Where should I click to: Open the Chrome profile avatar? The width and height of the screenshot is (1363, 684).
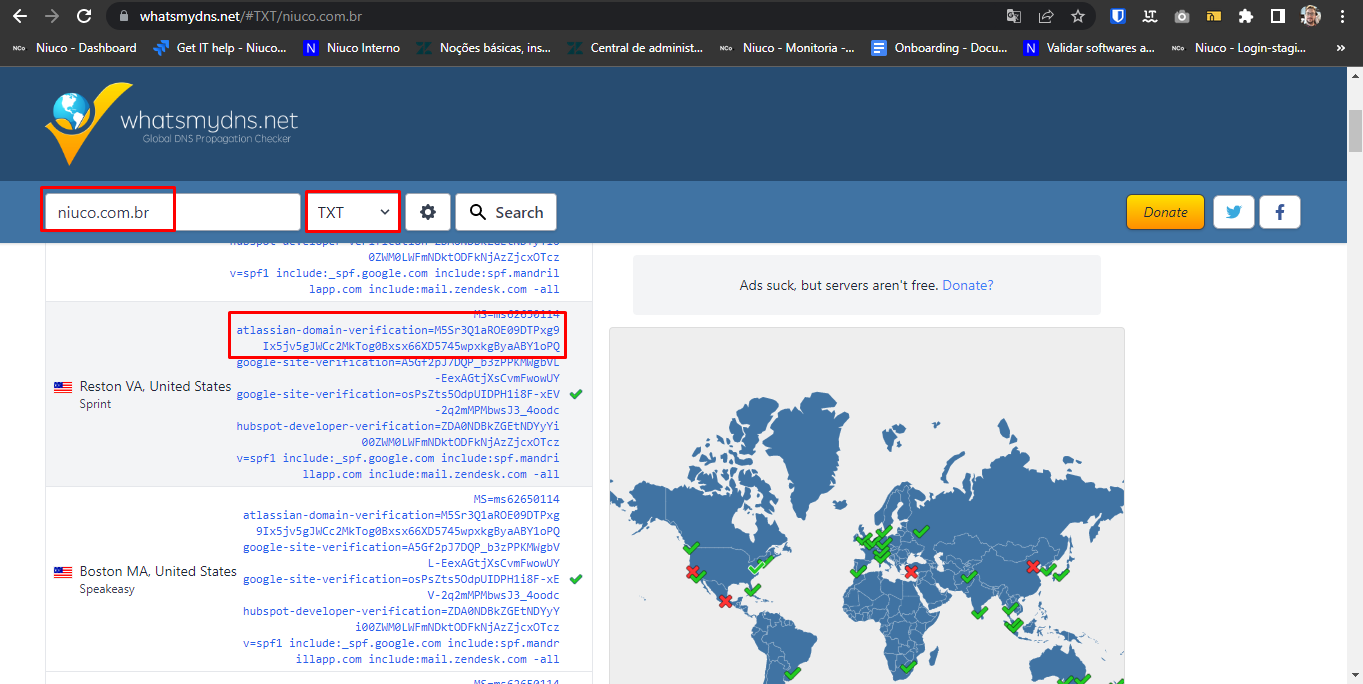1310,16
